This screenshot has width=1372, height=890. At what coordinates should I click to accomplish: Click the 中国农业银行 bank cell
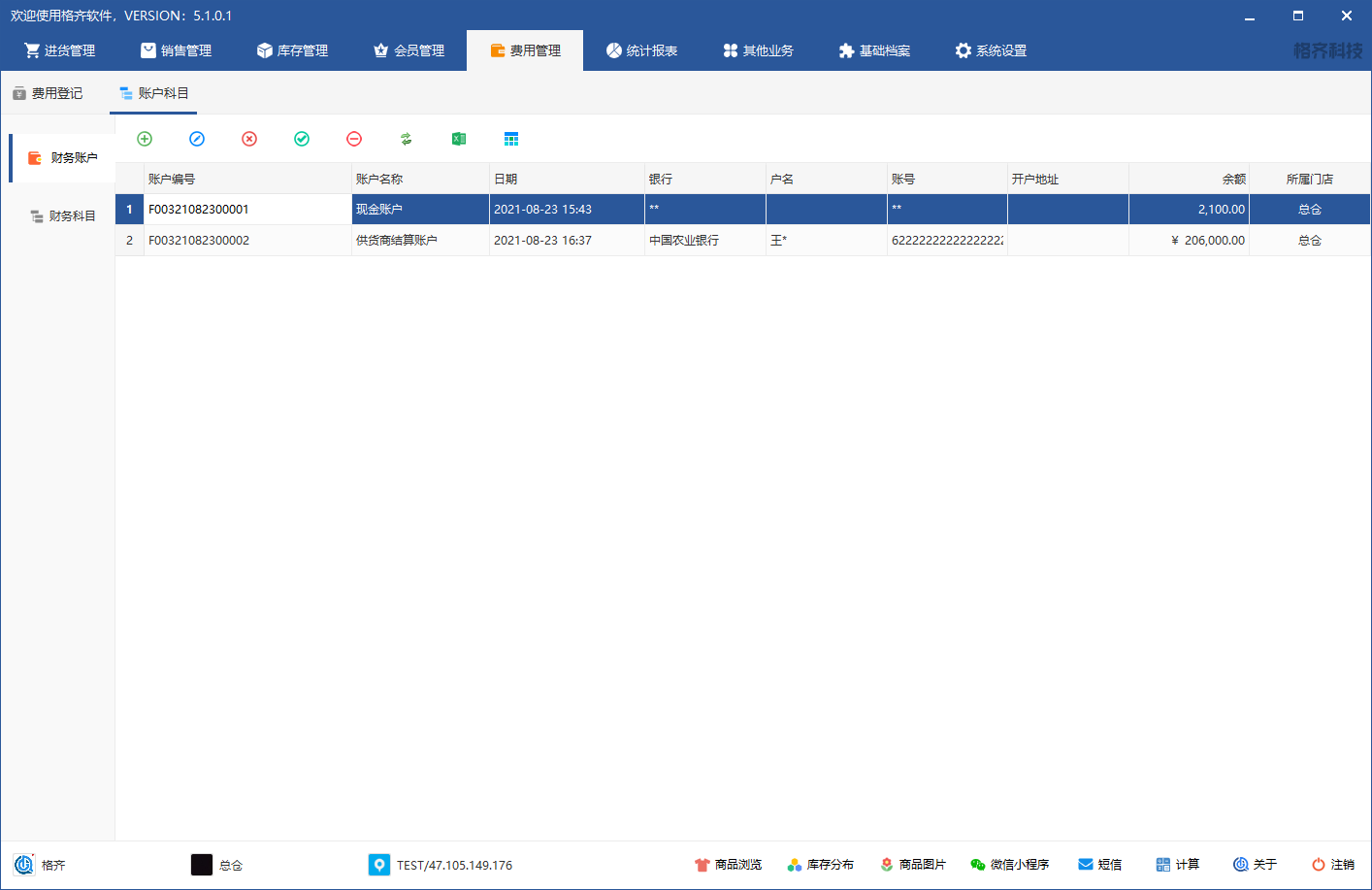705,240
